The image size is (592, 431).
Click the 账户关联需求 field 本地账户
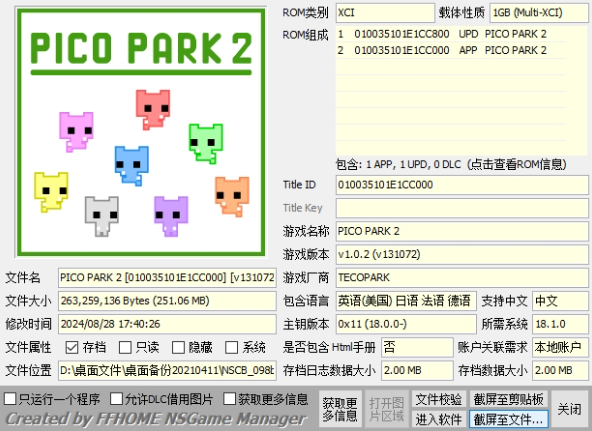[560, 347]
